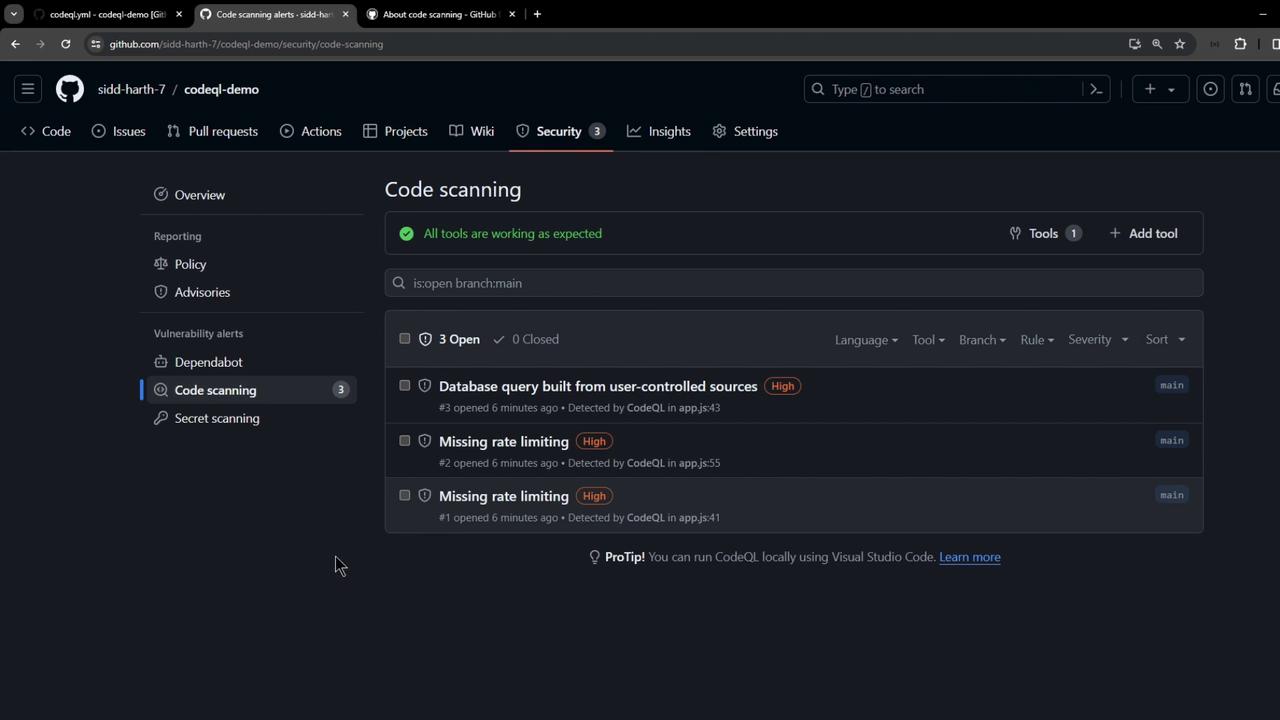The image size is (1280, 720).
Task: Open the Pull requests repository tab
Action: click(x=212, y=131)
